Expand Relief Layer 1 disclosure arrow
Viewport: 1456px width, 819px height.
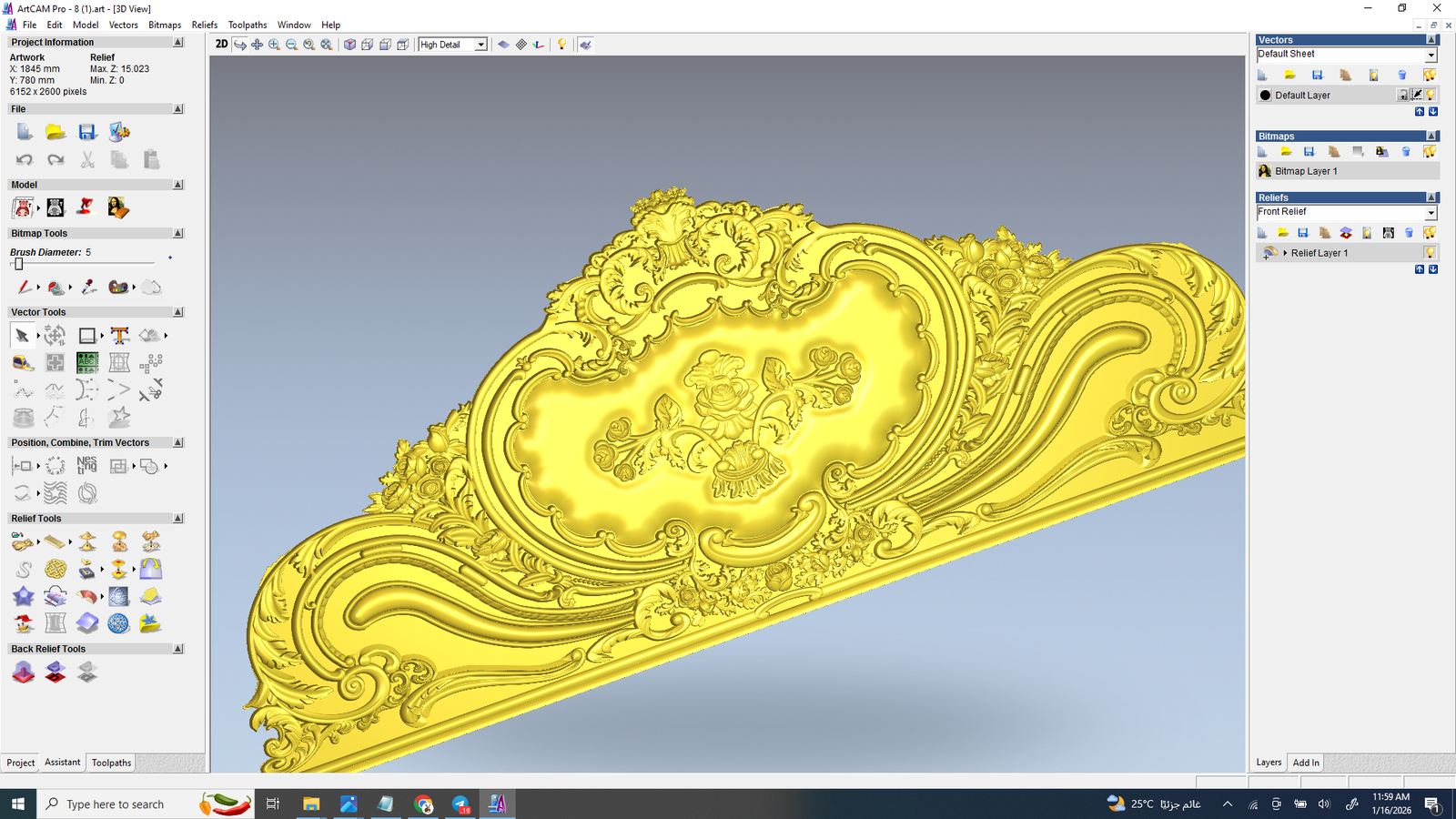click(x=1285, y=253)
